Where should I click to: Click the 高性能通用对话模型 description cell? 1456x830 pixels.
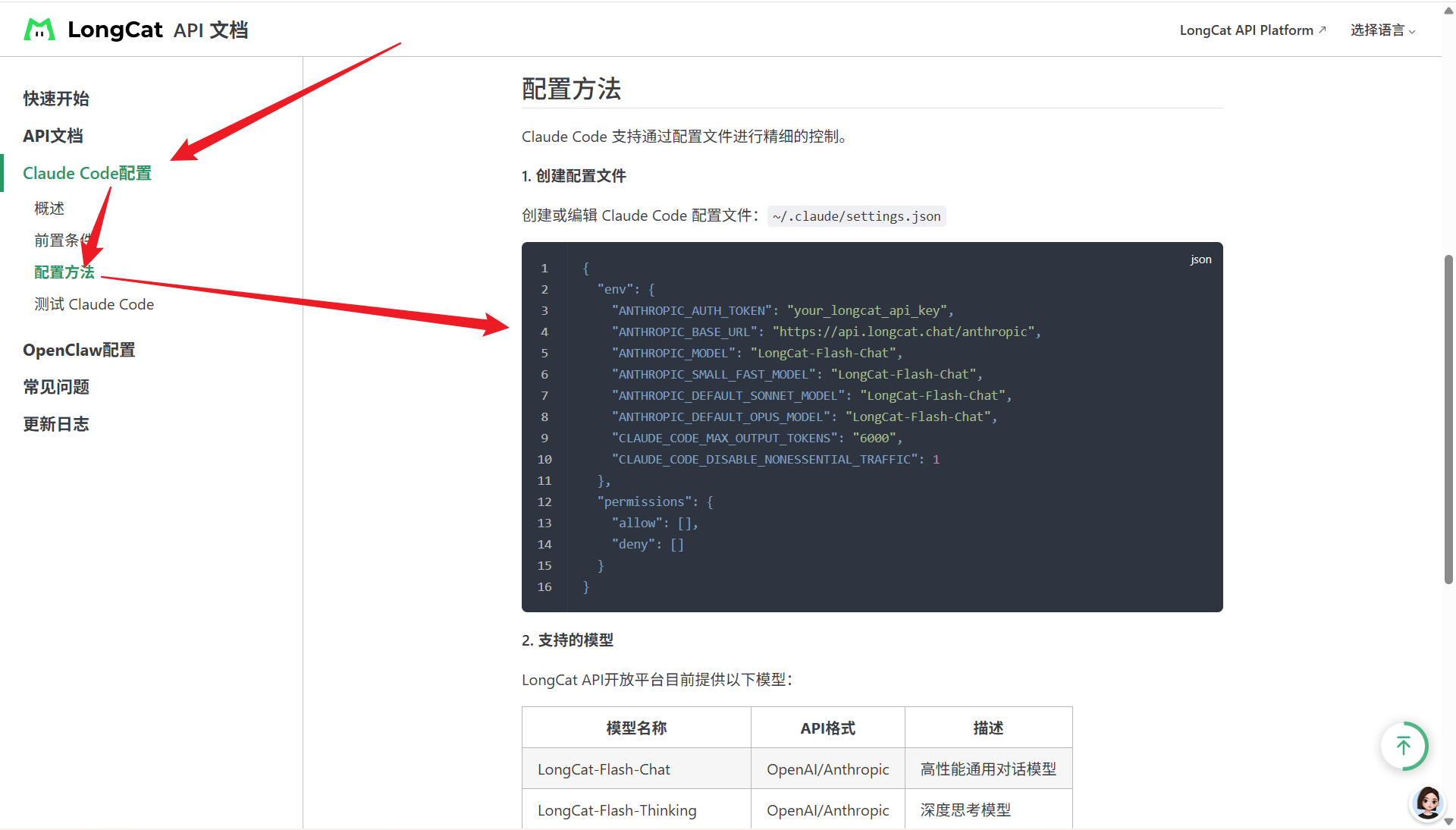[989, 769]
